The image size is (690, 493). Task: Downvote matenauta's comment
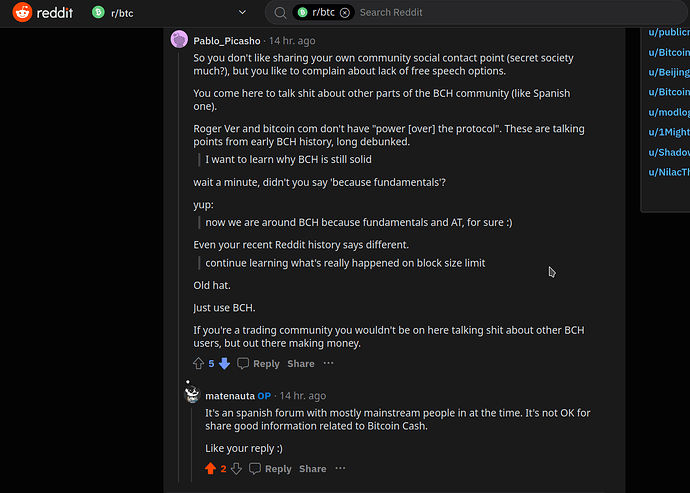[x=236, y=469]
